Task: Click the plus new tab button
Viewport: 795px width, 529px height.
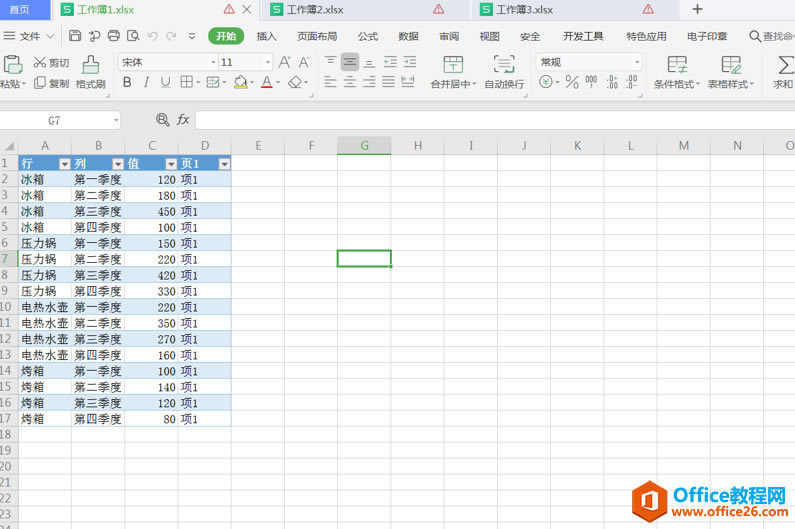Action: (x=697, y=9)
